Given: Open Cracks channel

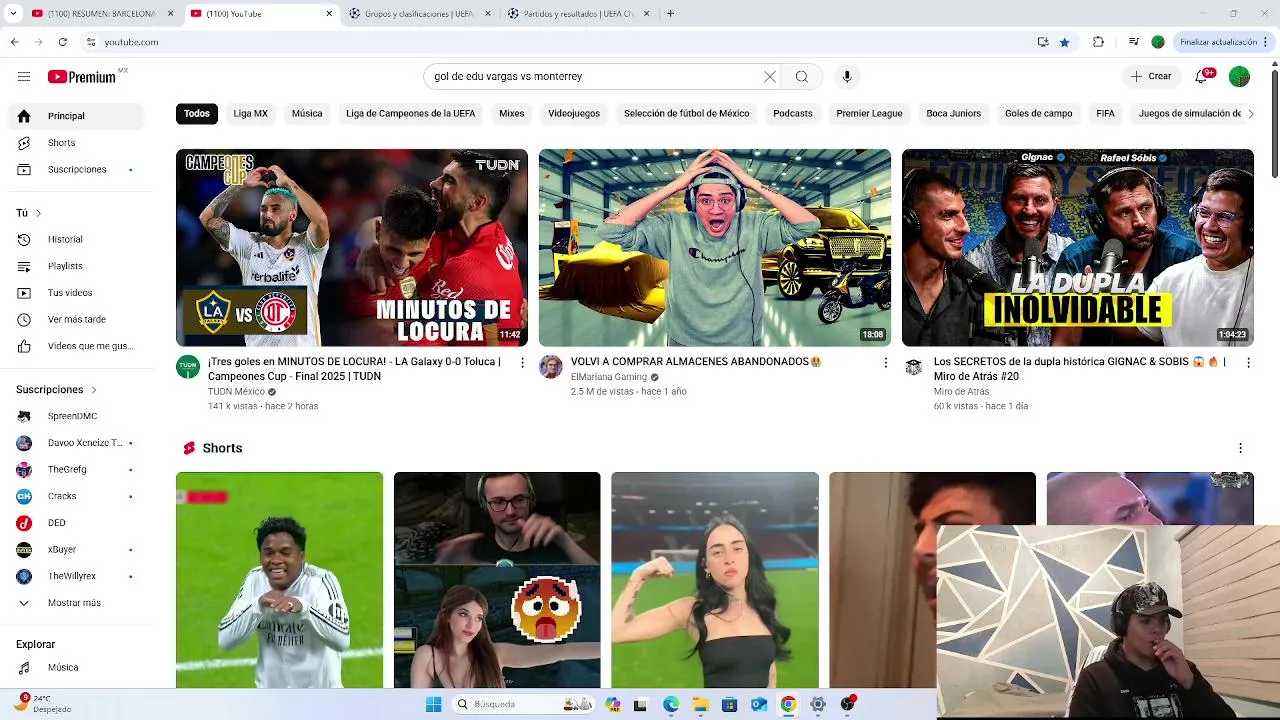Looking at the screenshot, I should (78, 496).
